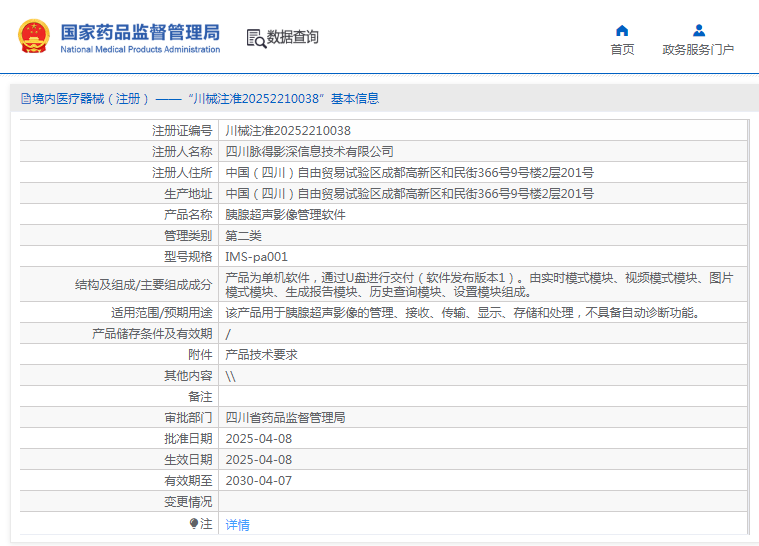The image size is (759, 546).
Task: Click the lightbulb icon beside 注
Action: tap(194, 523)
